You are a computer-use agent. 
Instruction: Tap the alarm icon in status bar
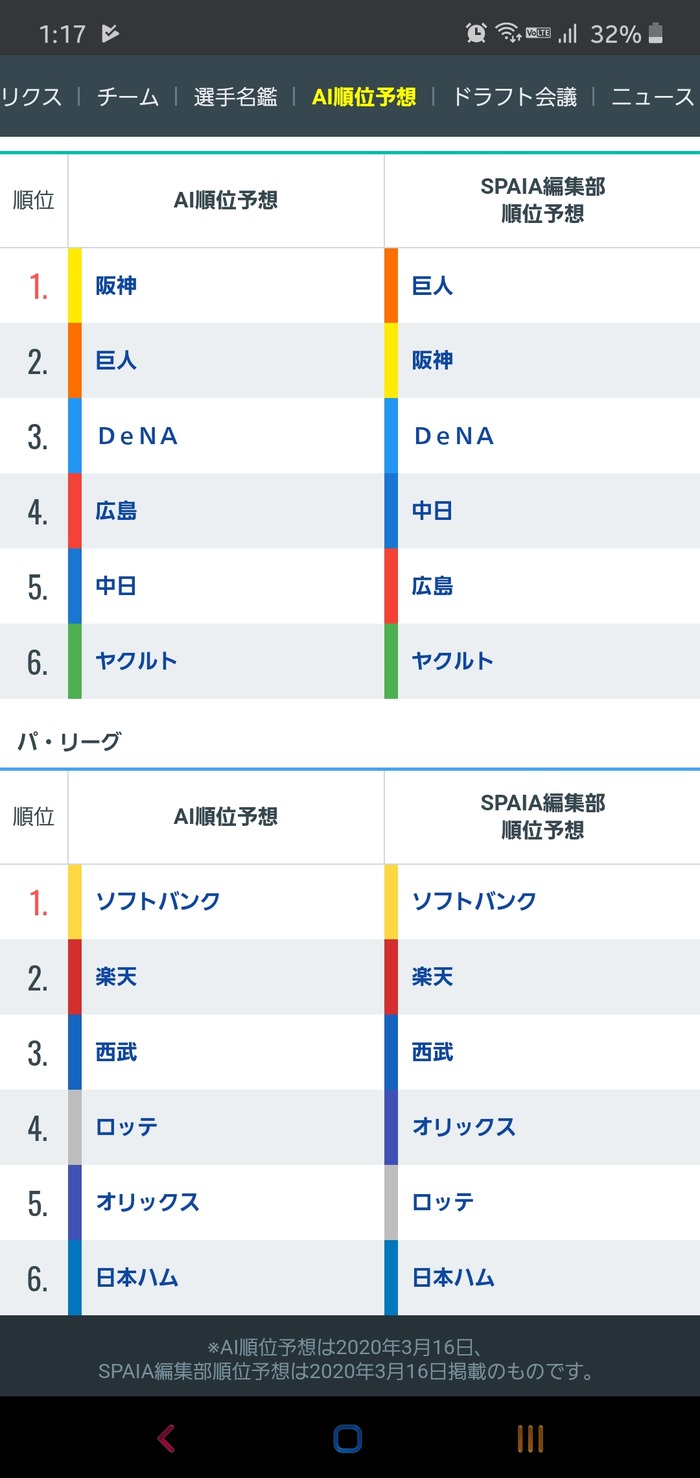pyautogui.click(x=476, y=33)
